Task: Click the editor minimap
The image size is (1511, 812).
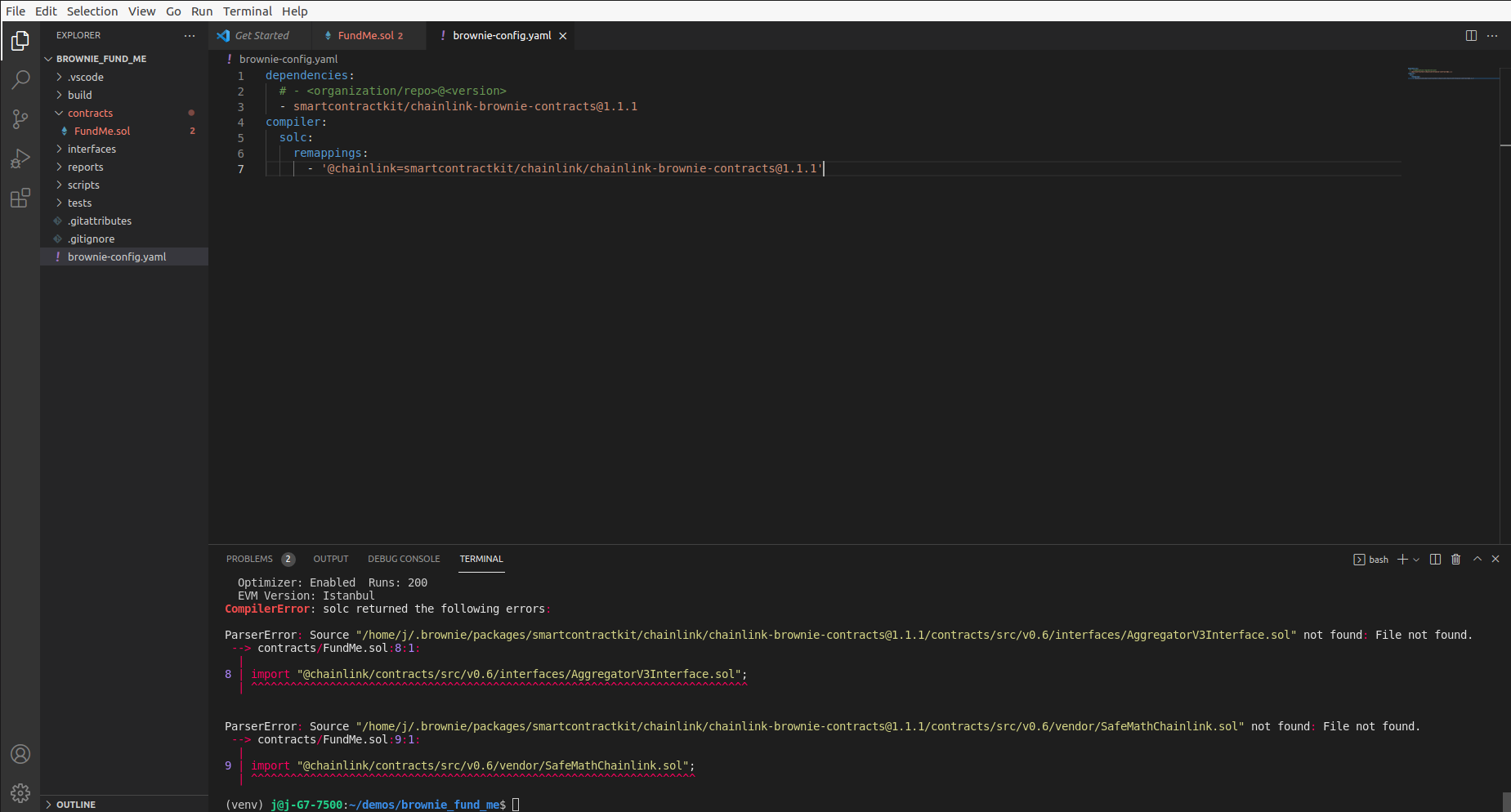Action: coord(1453,74)
